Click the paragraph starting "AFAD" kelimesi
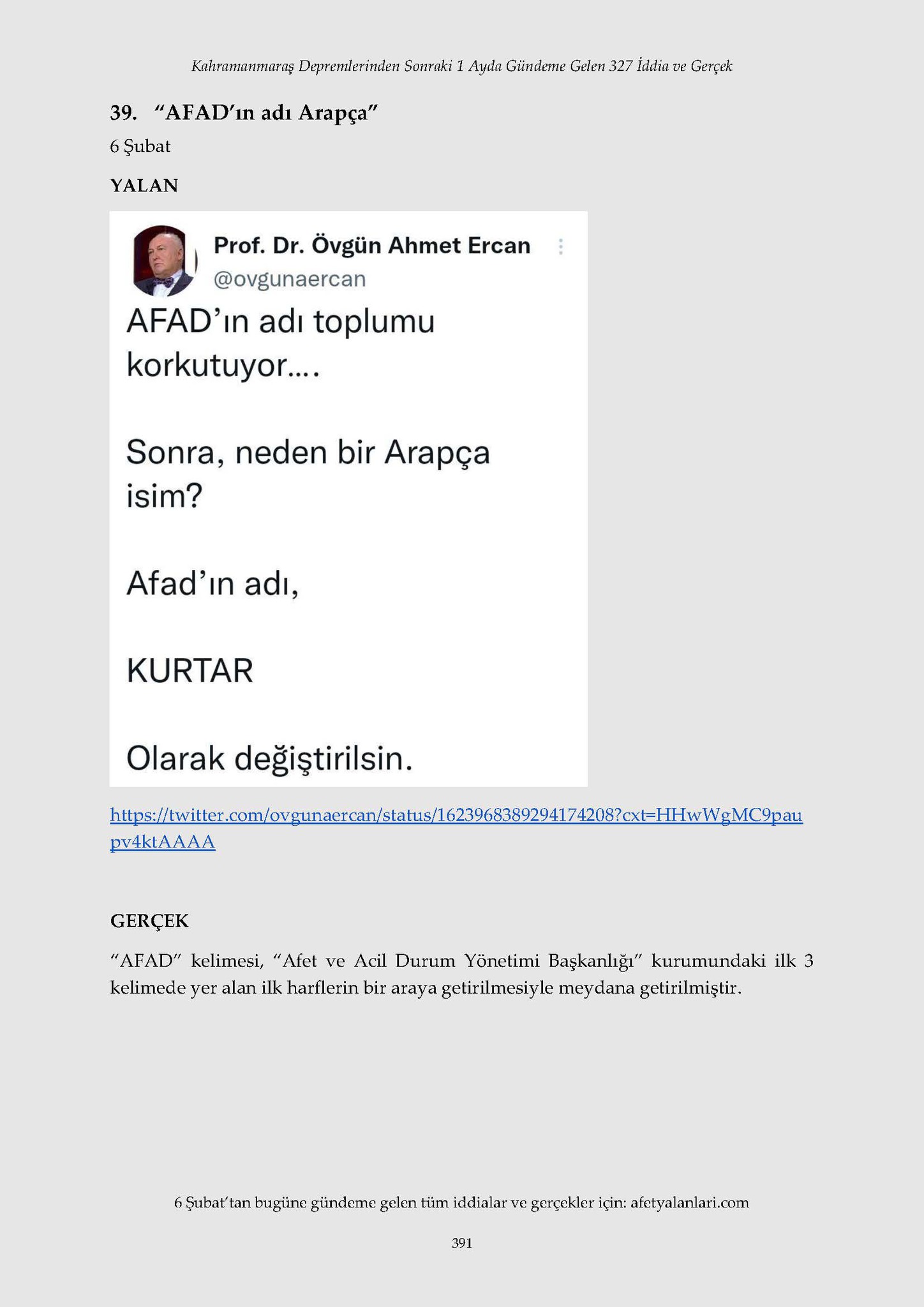Viewport: 924px width, 1307px height. click(x=461, y=975)
